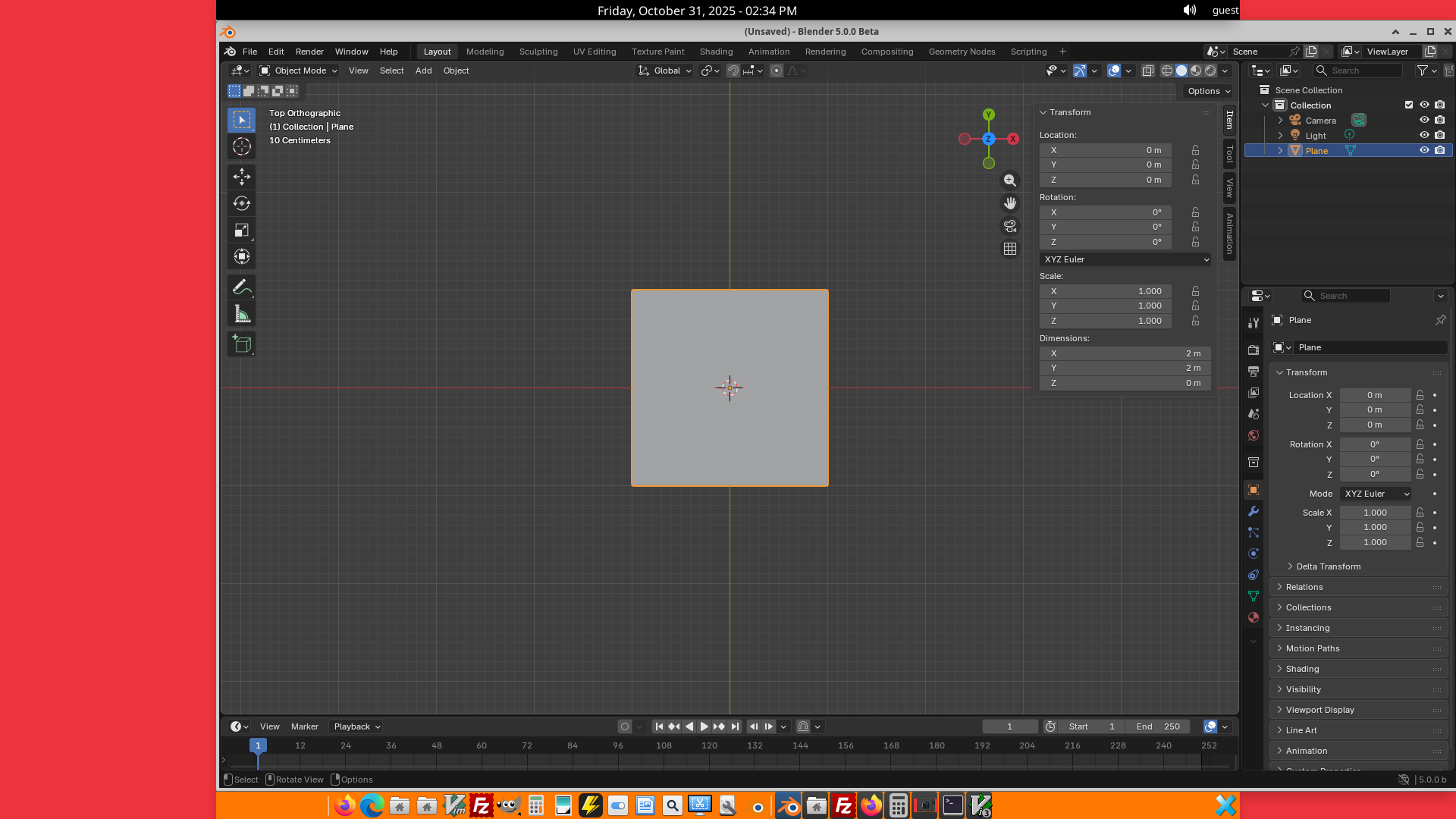Select the Move tool in toolbar
Viewport: 1456px width, 819px height.
[x=241, y=177]
